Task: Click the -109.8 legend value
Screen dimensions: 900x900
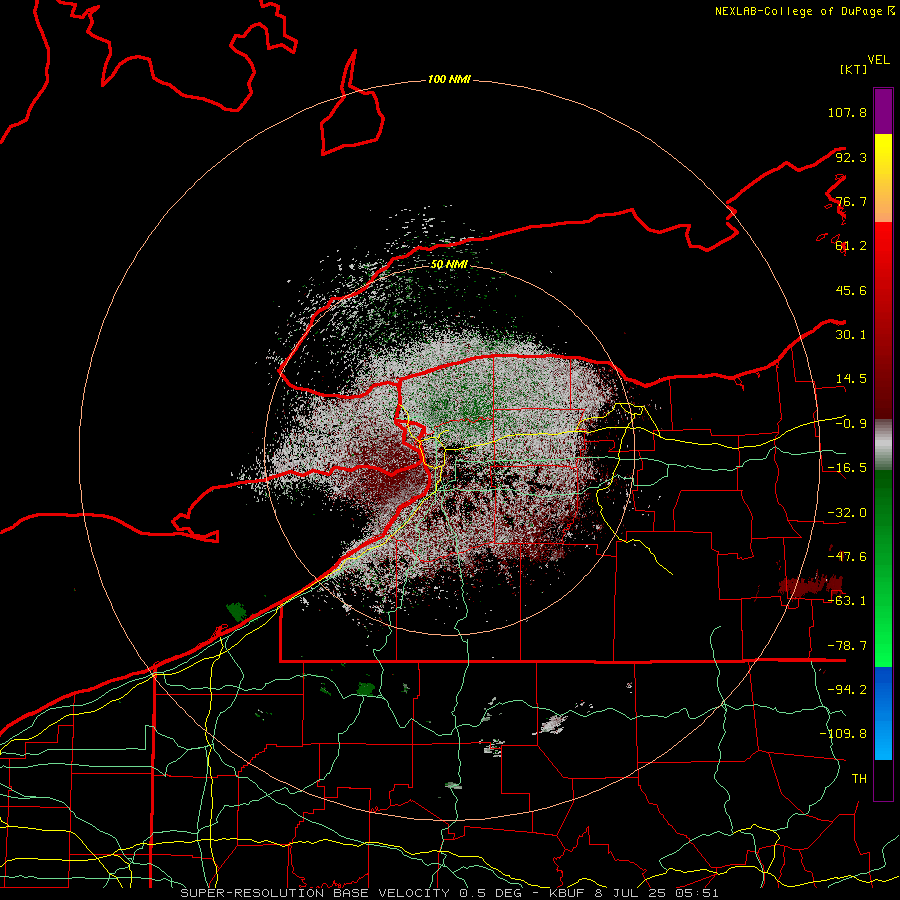Action: 843,734
